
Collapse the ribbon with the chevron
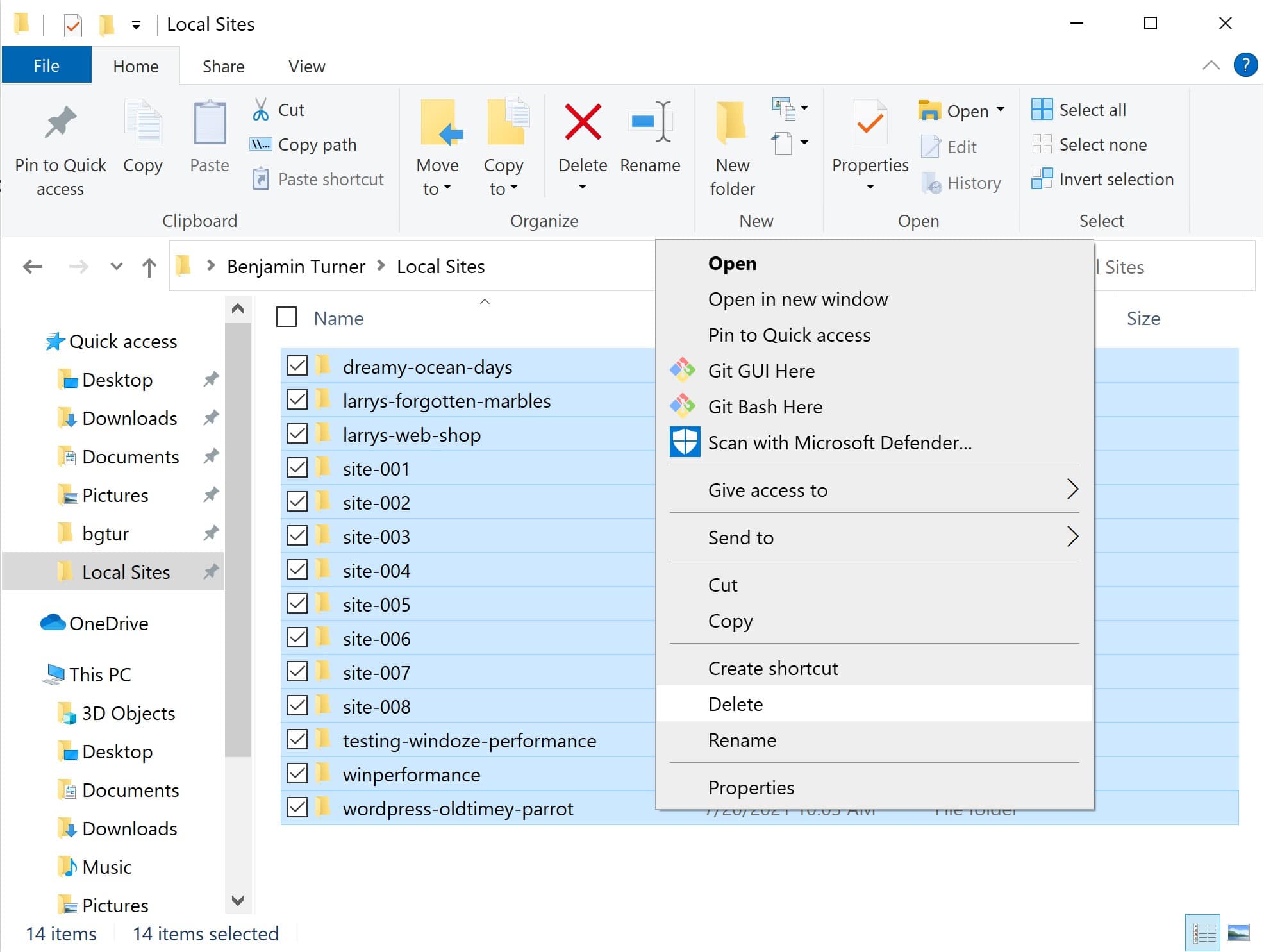point(1211,65)
